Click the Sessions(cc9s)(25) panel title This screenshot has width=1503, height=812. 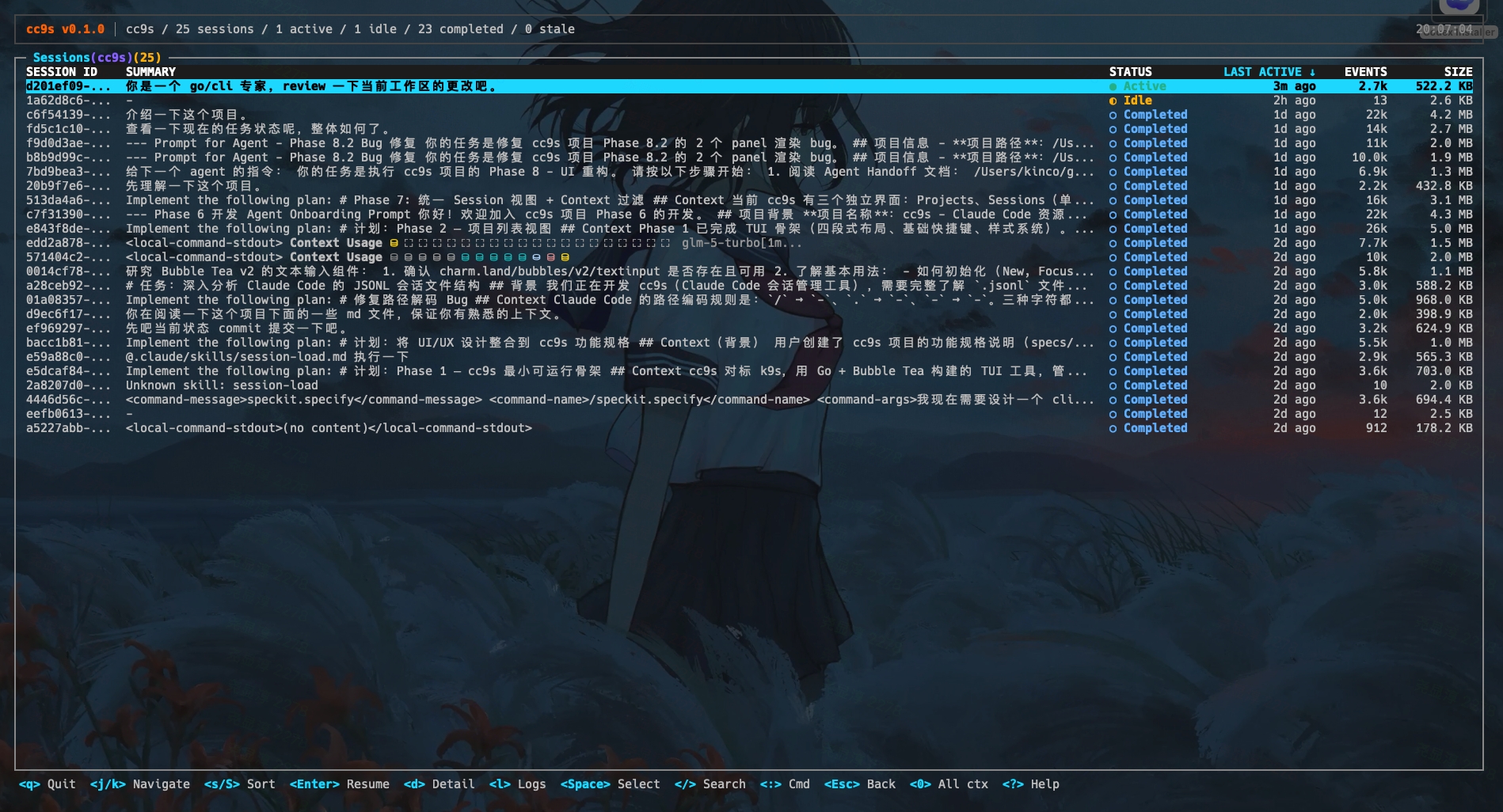point(97,58)
